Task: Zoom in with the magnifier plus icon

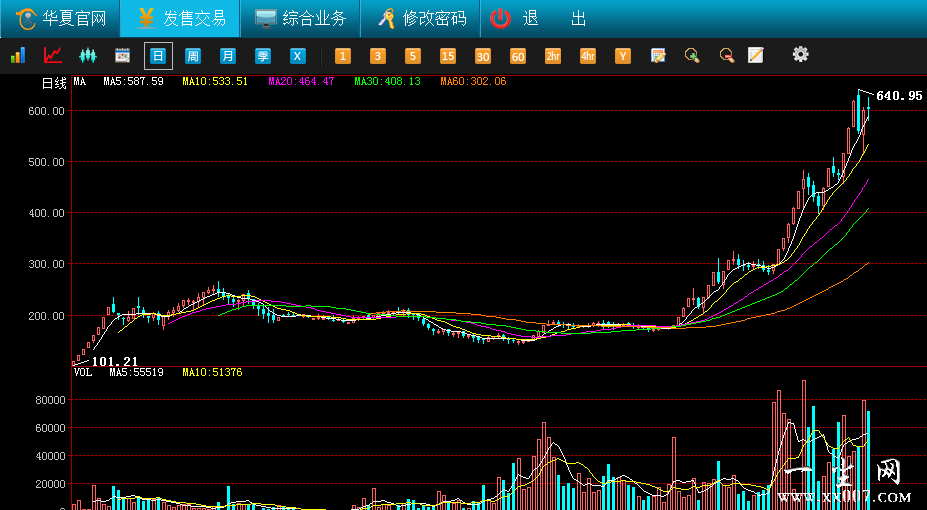Action: pyautogui.click(x=691, y=56)
